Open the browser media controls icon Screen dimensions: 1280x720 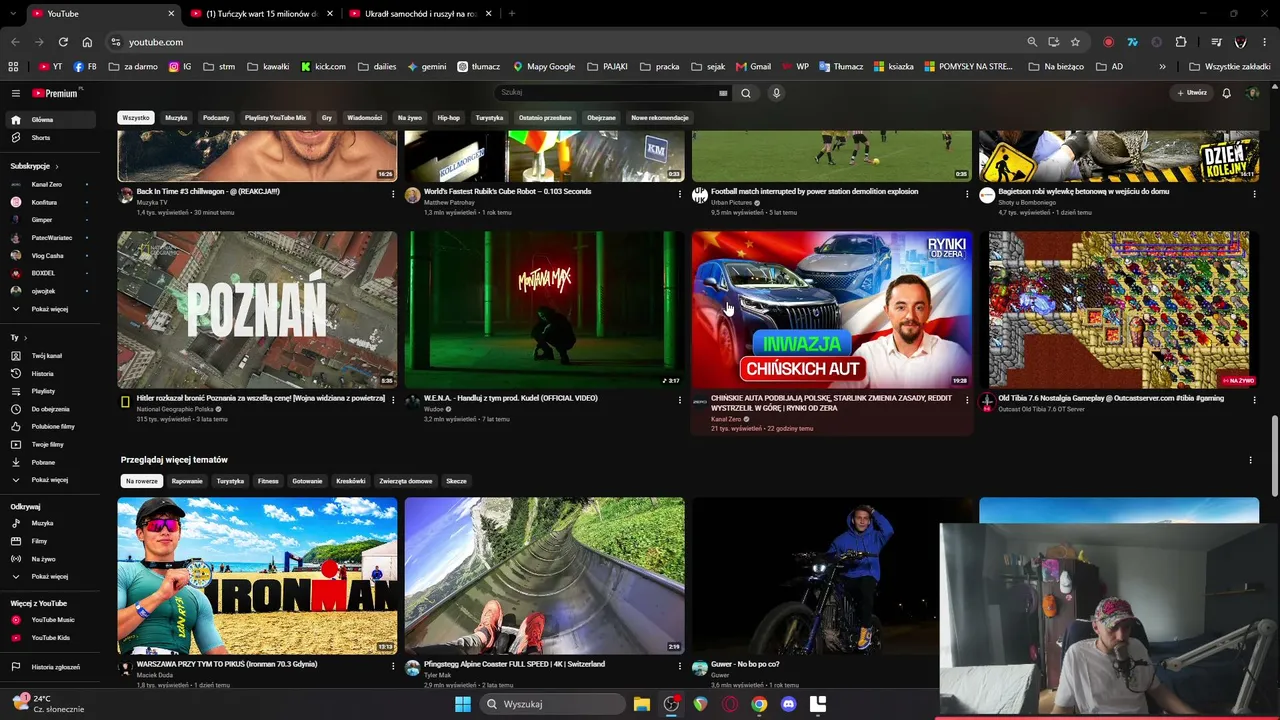(1216, 42)
